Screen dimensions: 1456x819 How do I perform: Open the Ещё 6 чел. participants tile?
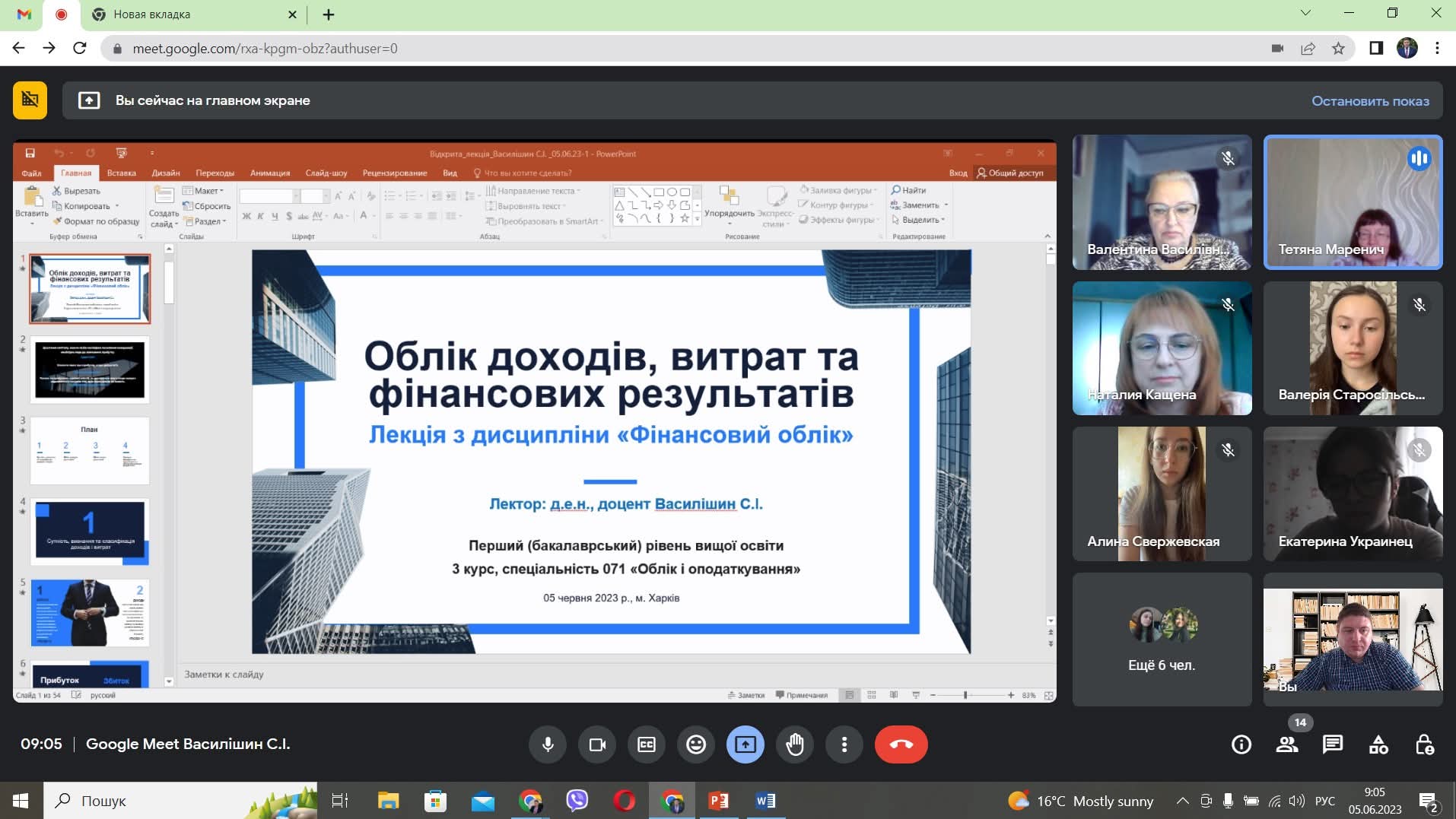1161,640
